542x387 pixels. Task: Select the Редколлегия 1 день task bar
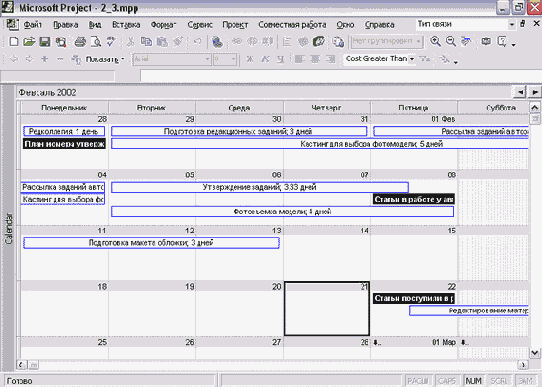[64, 131]
